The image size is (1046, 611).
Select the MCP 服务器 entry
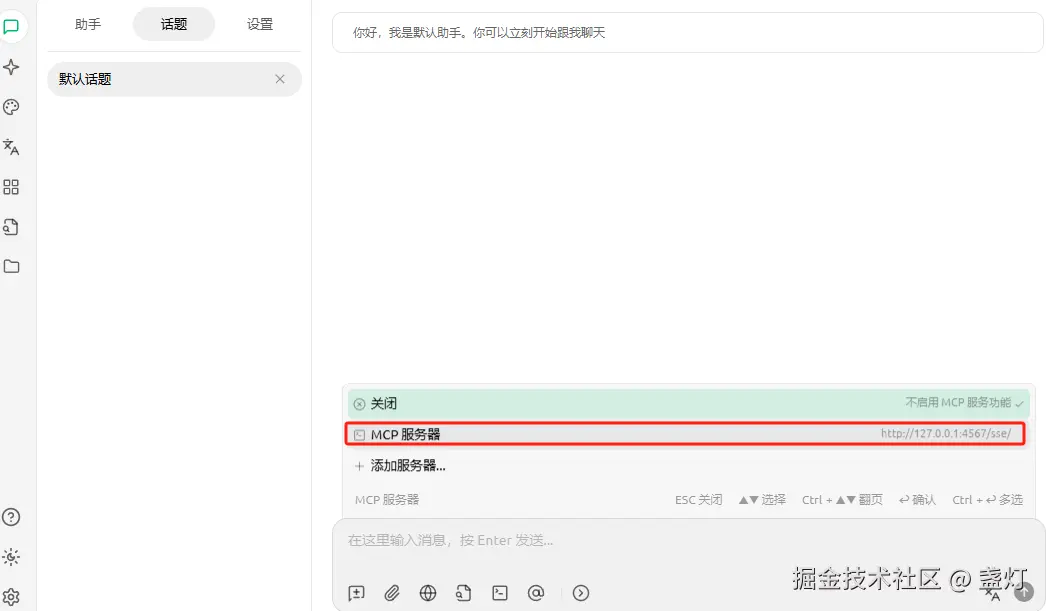[x=686, y=434]
